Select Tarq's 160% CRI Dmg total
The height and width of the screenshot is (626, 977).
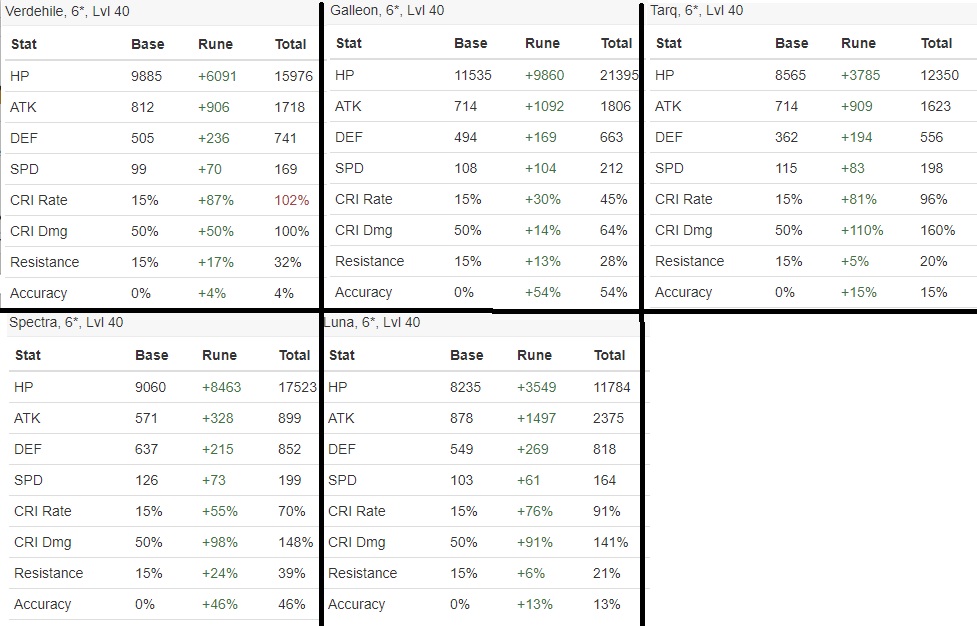click(938, 230)
